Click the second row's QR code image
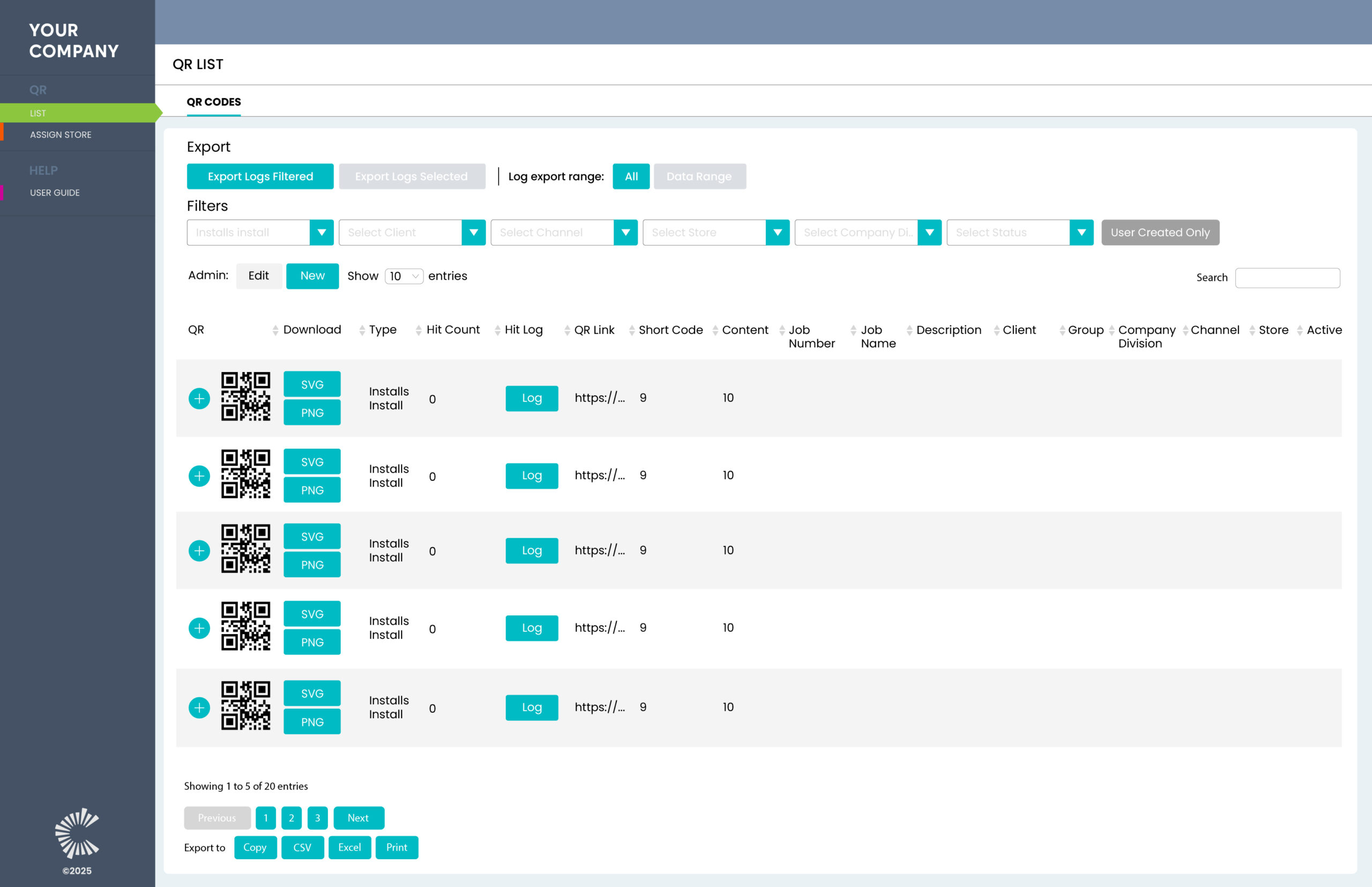This screenshot has width=1372, height=887. (246, 474)
